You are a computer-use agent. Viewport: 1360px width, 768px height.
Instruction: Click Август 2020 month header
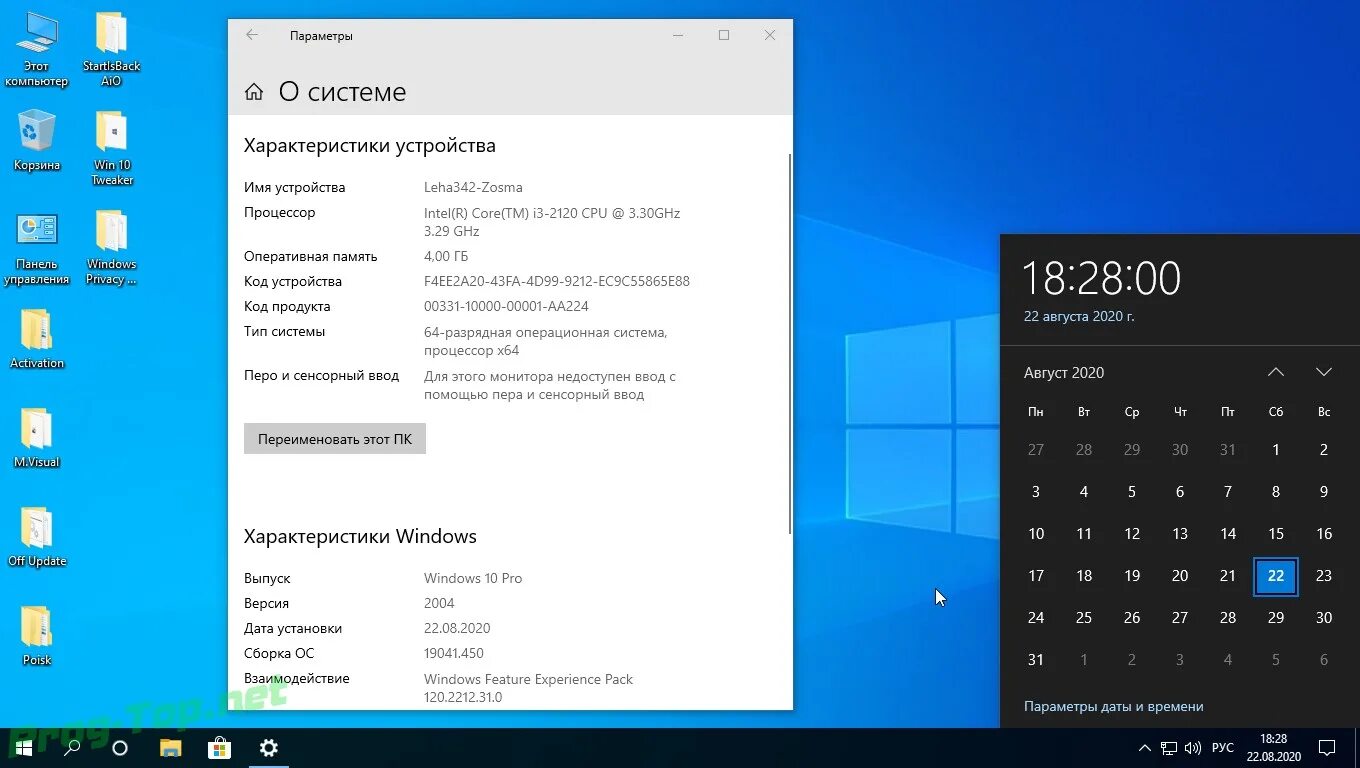tap(1064, 372)
